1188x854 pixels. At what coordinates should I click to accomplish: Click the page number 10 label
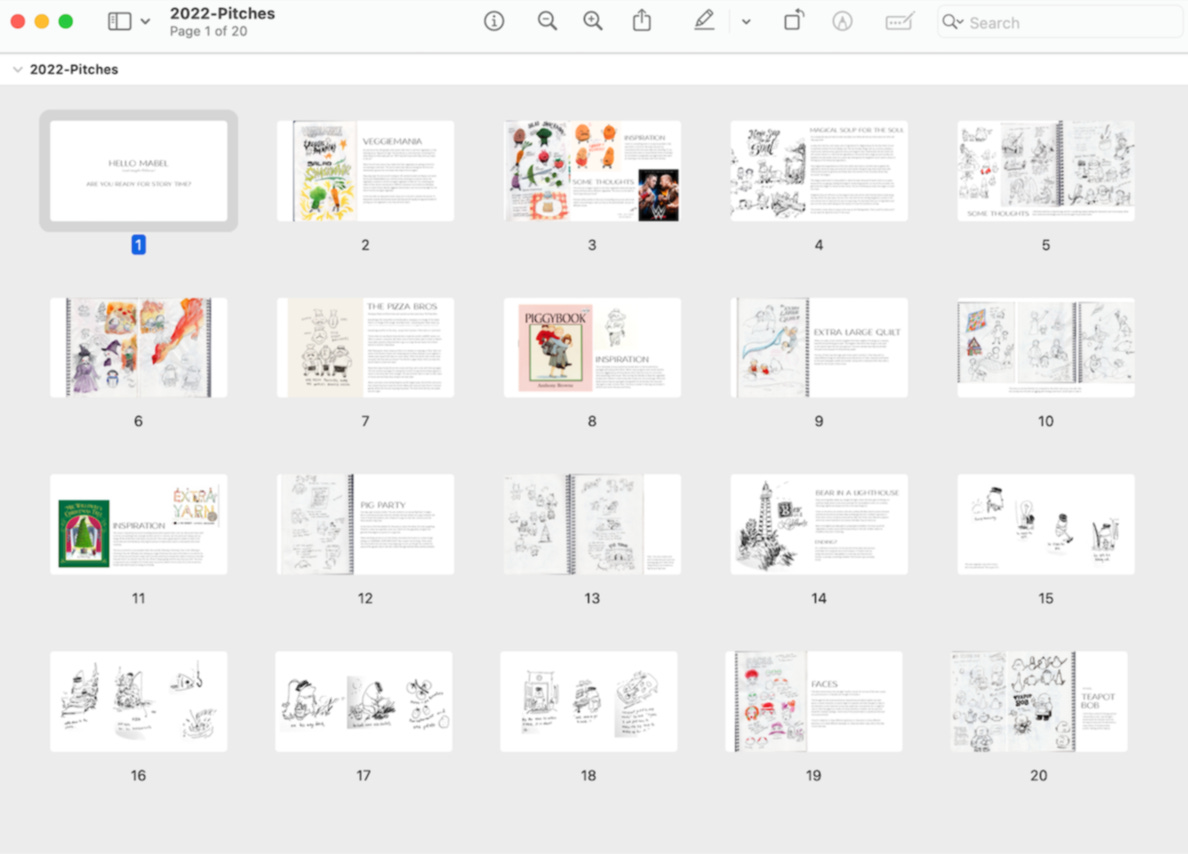[x=1046, y=421]
